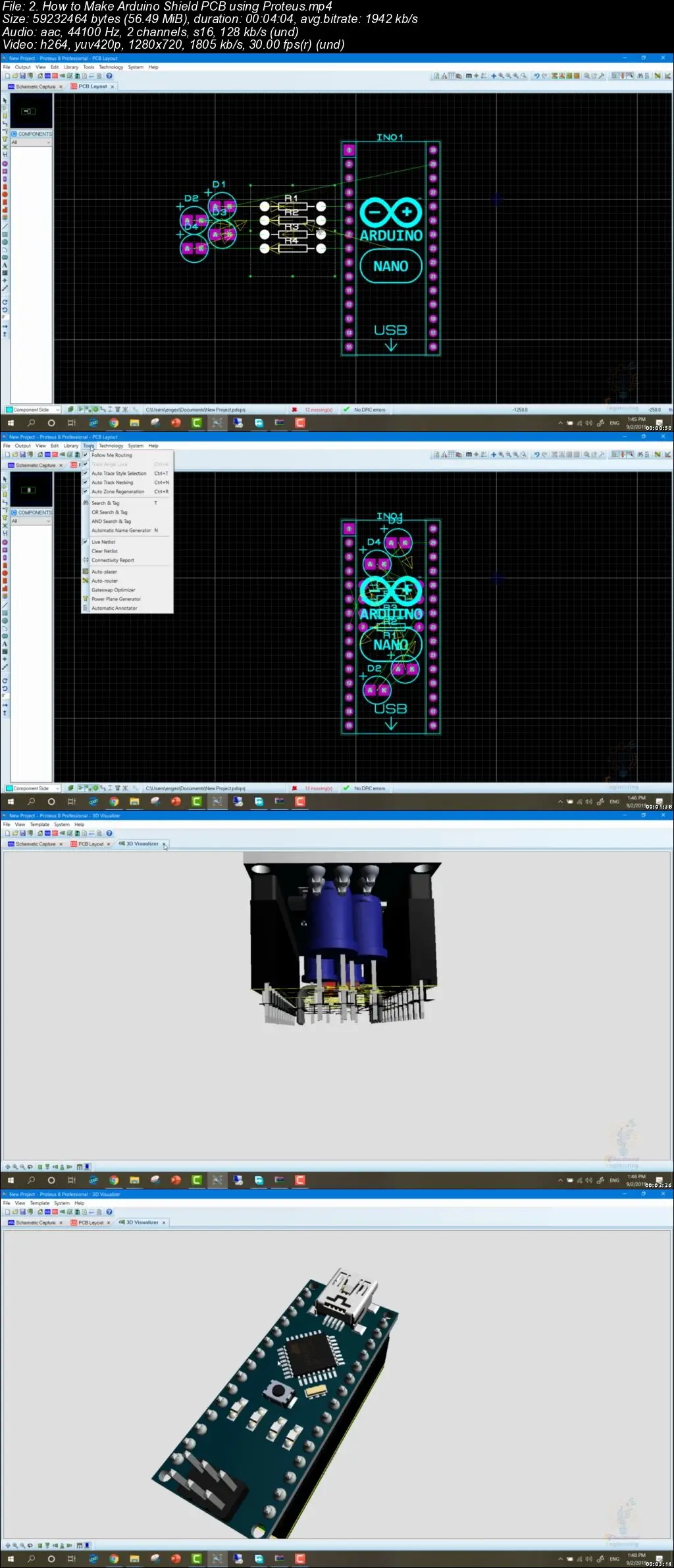Close 3D Visualizer tab in third frame

164,844
